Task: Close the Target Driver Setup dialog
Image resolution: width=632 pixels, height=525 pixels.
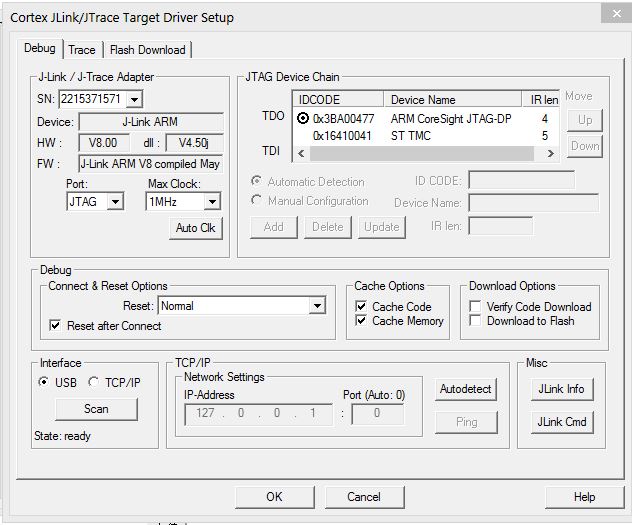Action: point(616,13)
